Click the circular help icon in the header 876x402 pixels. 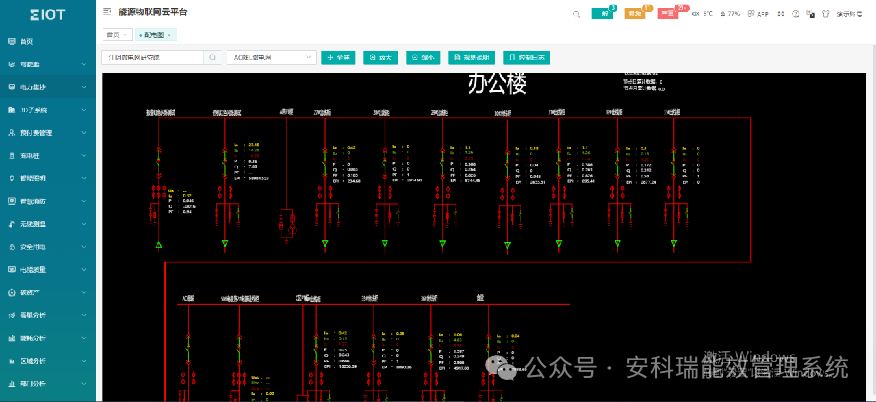tap(796, 14)
